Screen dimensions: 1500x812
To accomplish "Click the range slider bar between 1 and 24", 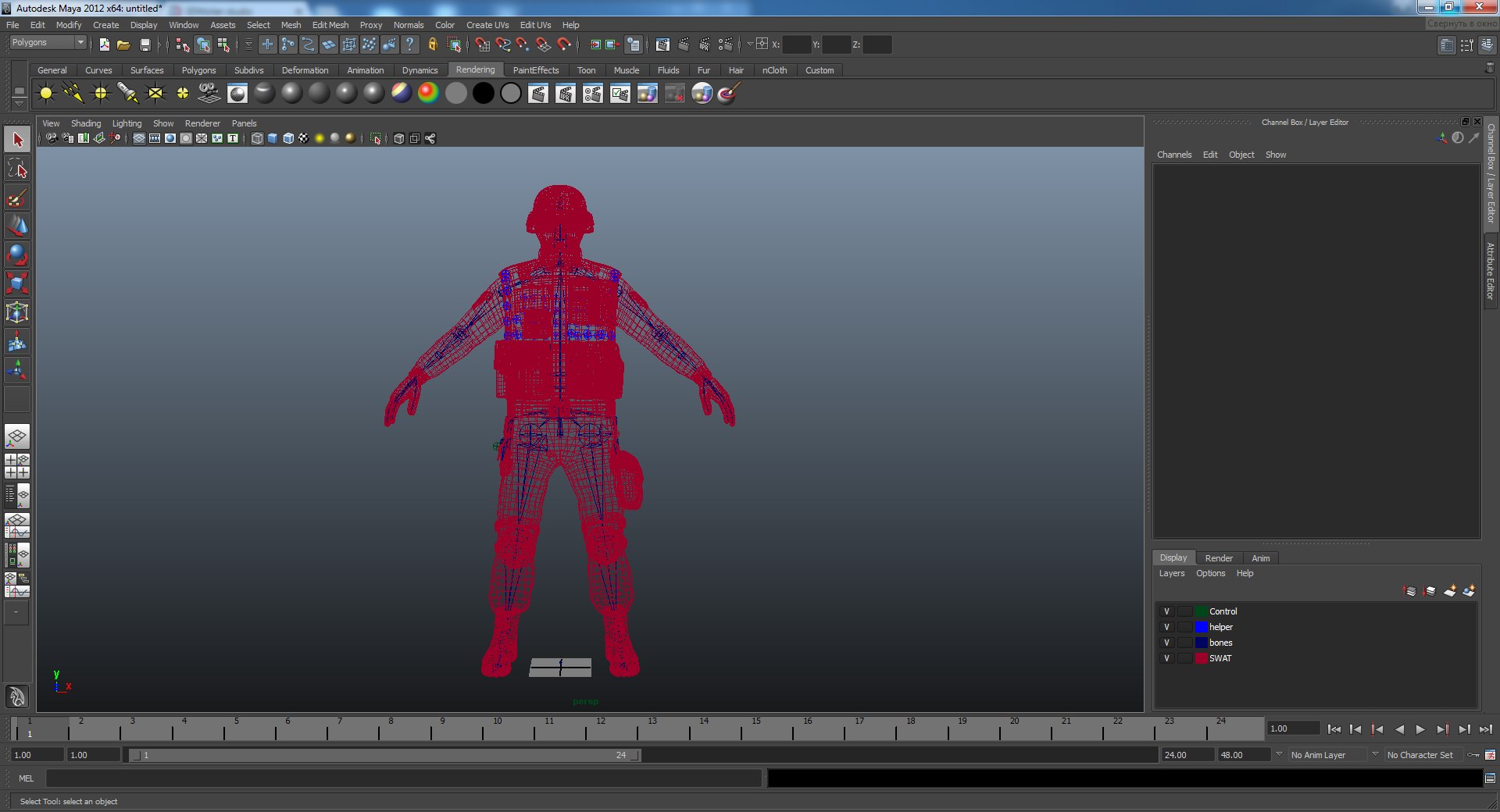I will (385, 755).
